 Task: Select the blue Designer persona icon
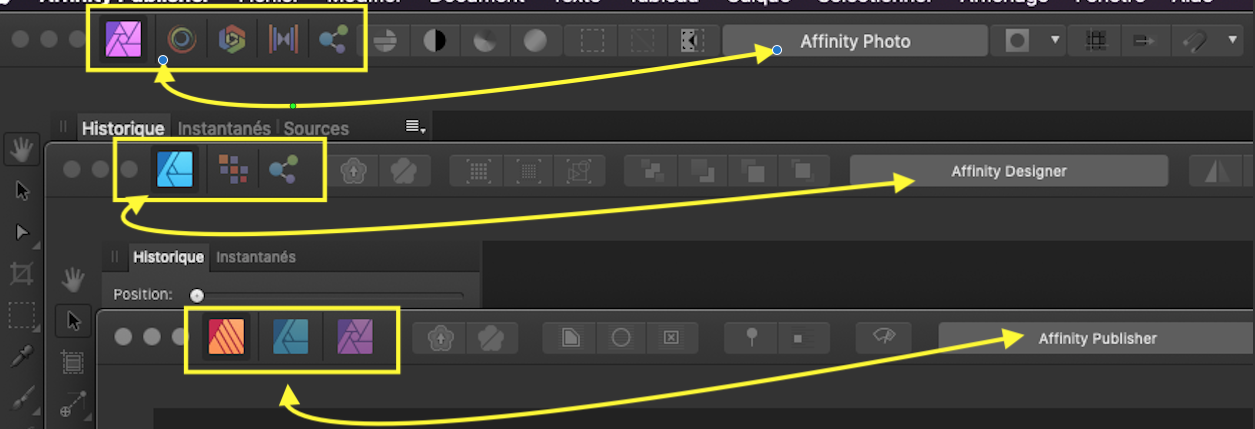coord(176,170)
